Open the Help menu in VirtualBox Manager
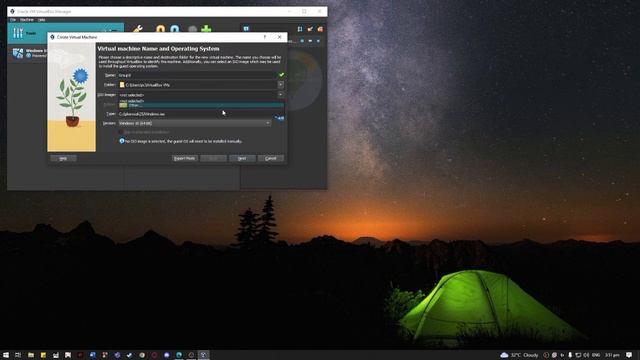 click(x=41, y=20)
